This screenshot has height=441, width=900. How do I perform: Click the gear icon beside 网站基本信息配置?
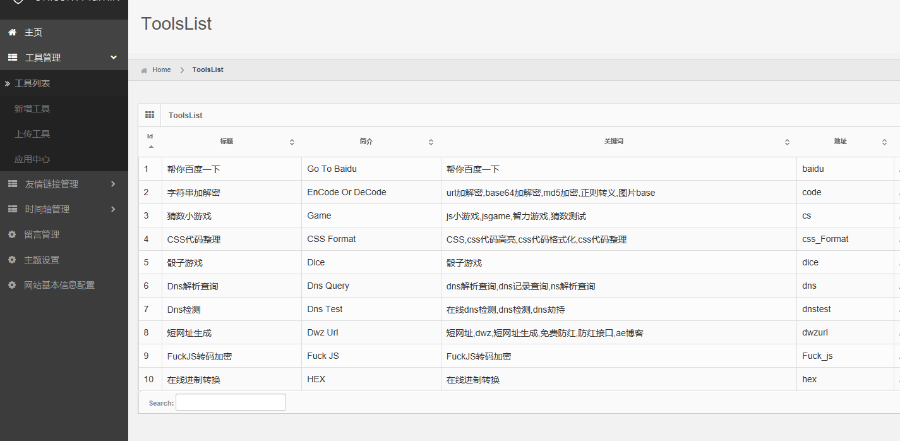[12, 285]
